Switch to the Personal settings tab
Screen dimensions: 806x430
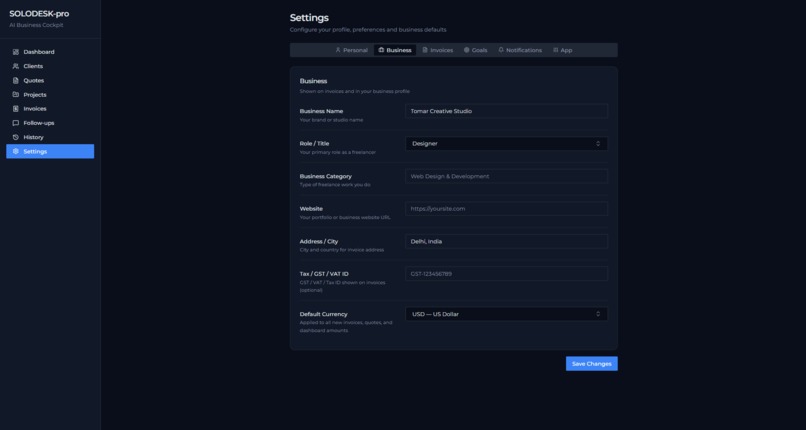click(x=351, y=50)
